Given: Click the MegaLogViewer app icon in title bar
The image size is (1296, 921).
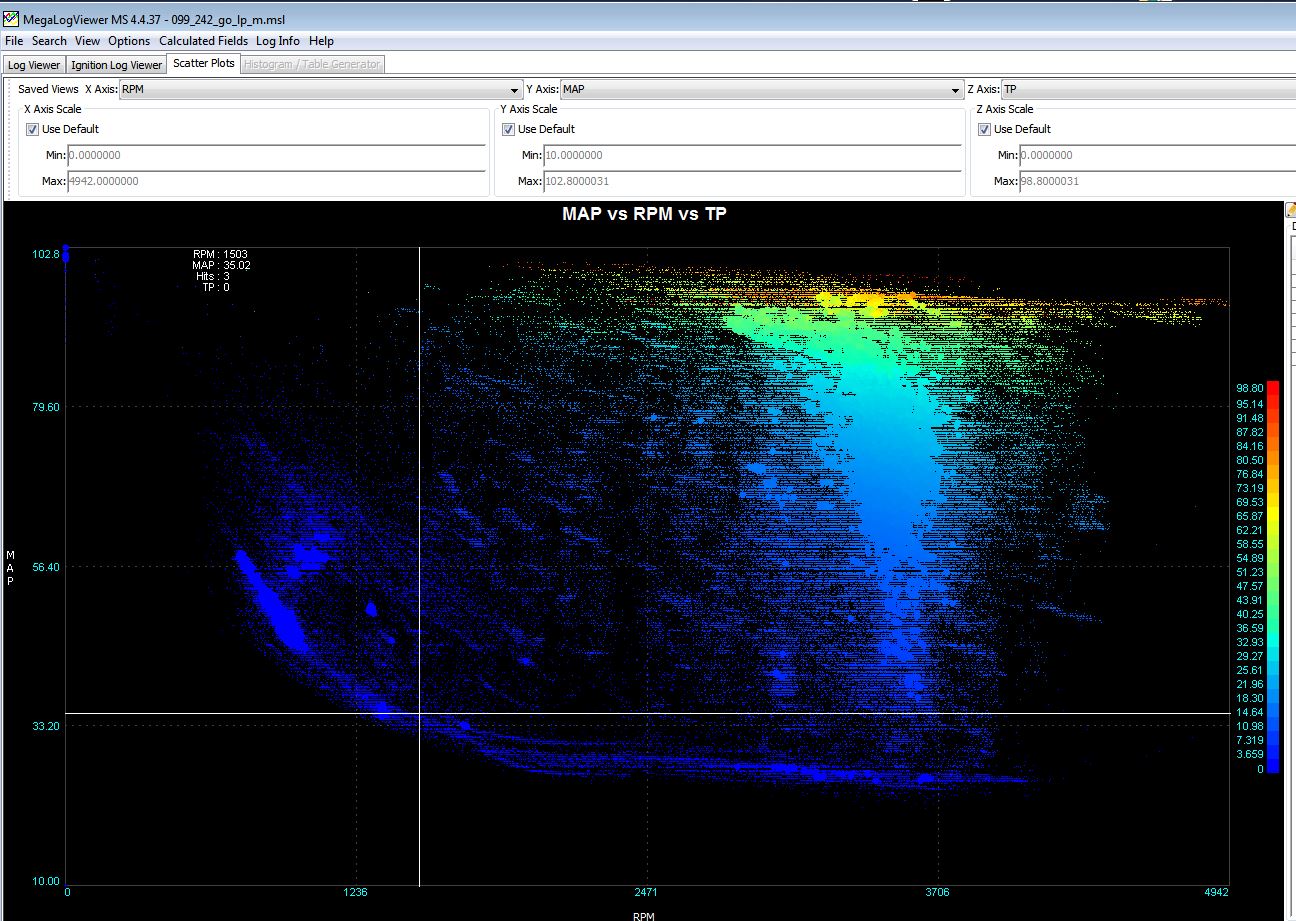Looking at the screenshot, I should click(x=11, y=19).
